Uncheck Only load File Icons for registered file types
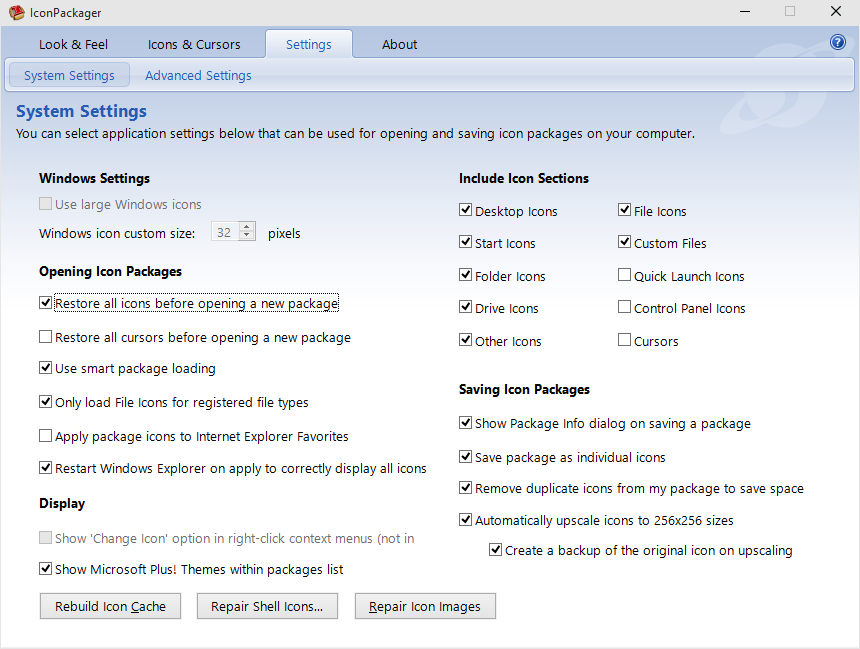The image size is (860, 649). [46, 402]
